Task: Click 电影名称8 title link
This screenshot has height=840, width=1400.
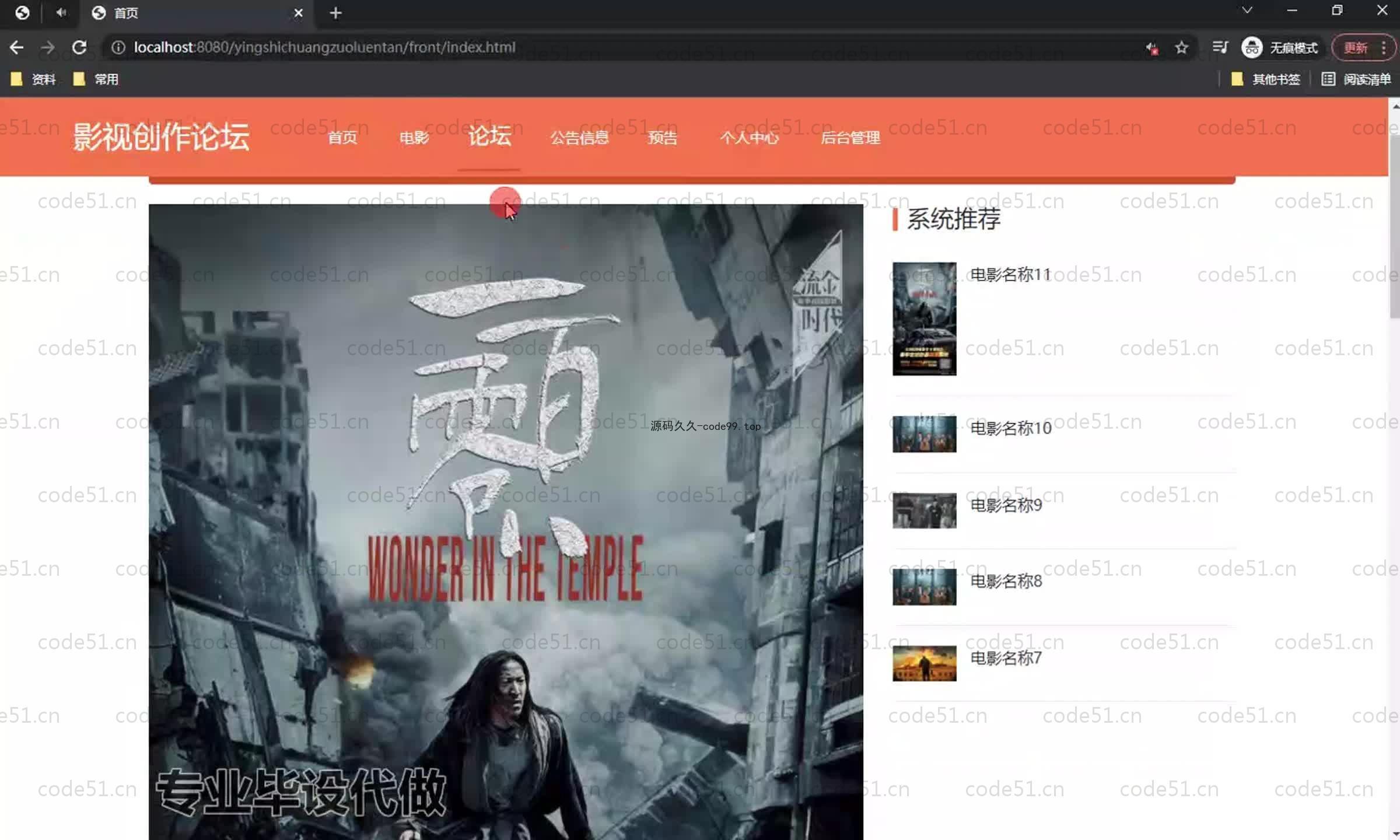Action: pos(1006,581)
